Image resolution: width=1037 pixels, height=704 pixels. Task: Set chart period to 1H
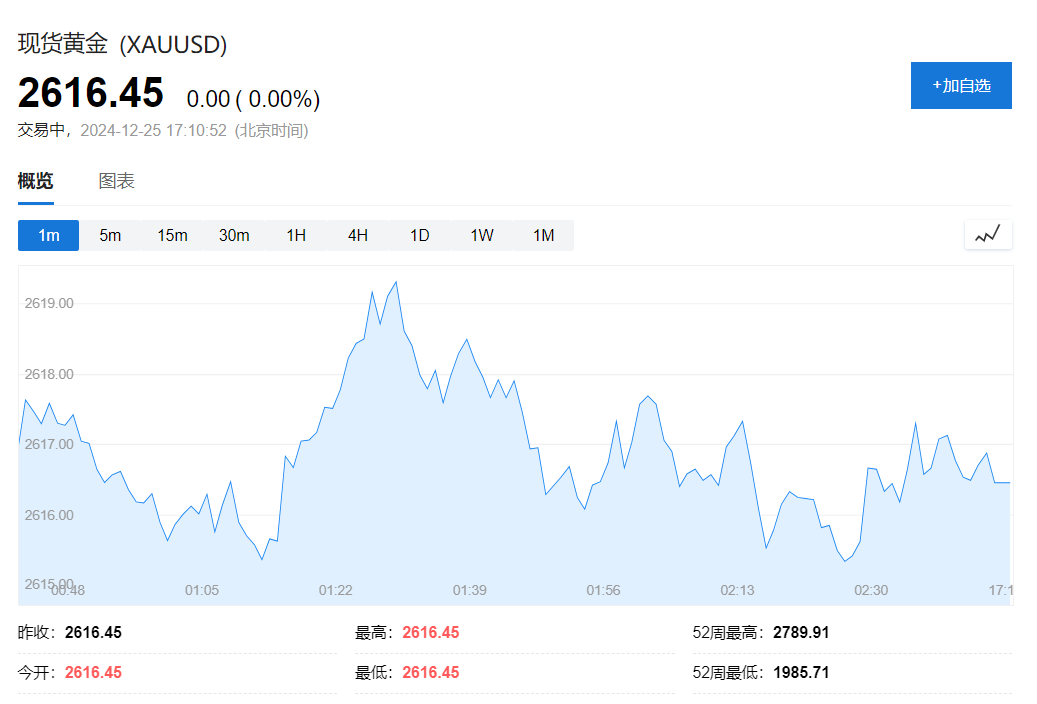click(296, 235)
